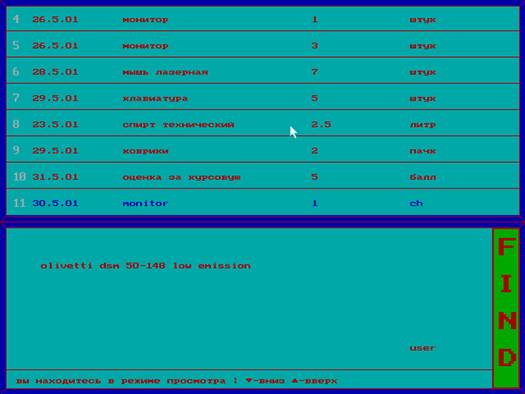Select the highlighted monitor row 11
Screen dimensions: 525x394
coord(263,203)
